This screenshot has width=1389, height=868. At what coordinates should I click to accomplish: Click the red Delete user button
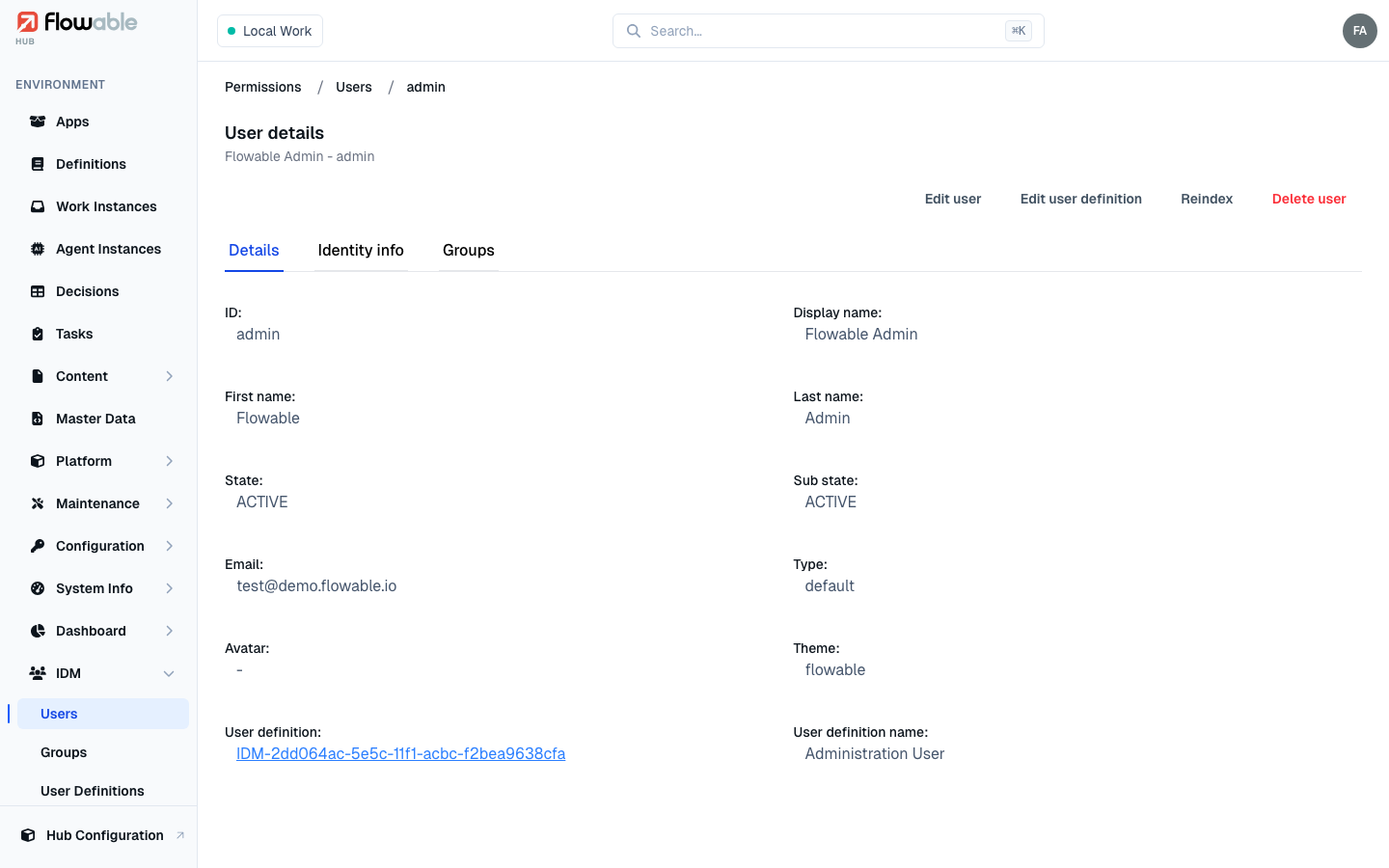tap(1309, 199)
